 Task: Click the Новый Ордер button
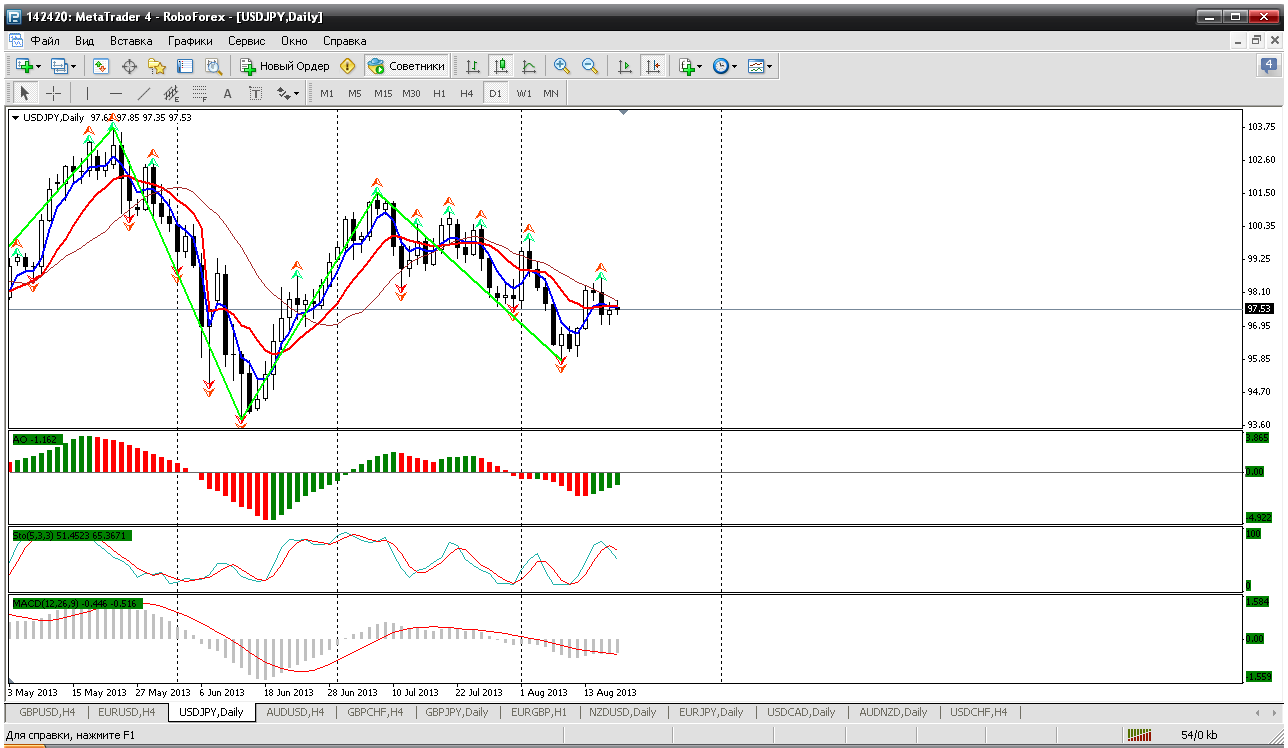click(285, 66)
